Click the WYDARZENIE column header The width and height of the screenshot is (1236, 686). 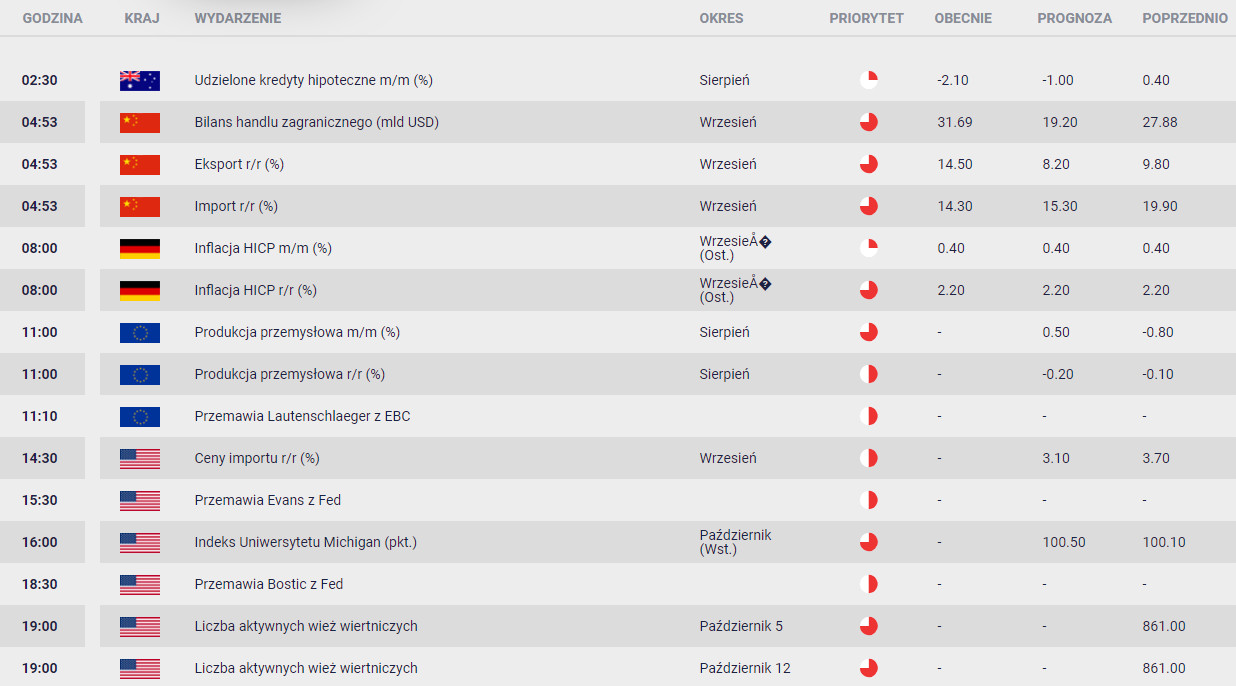click(238, 18)
